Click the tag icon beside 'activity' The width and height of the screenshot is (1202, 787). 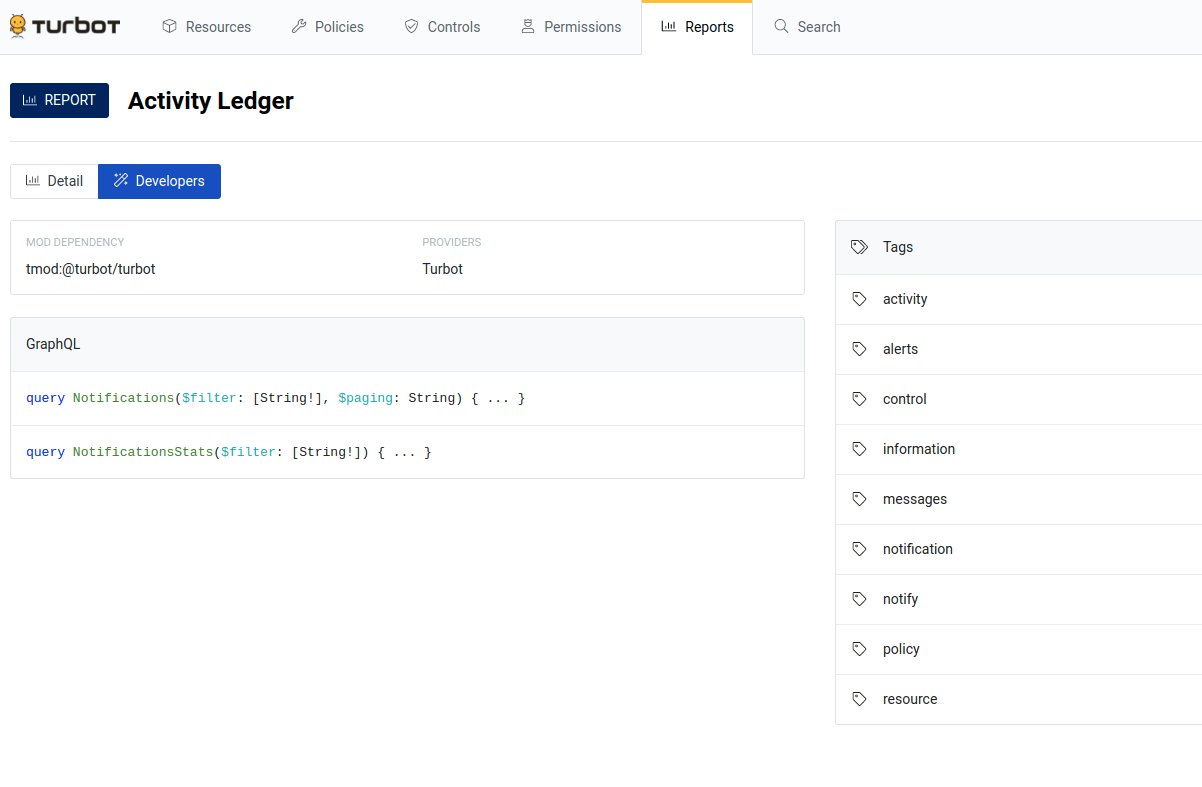[860, 298]
